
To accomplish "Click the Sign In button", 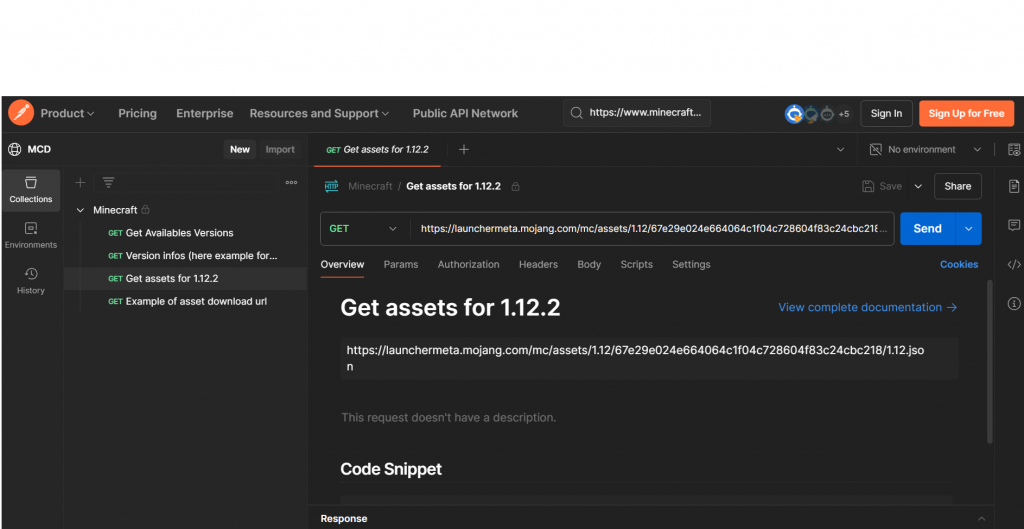I will 886,114.
